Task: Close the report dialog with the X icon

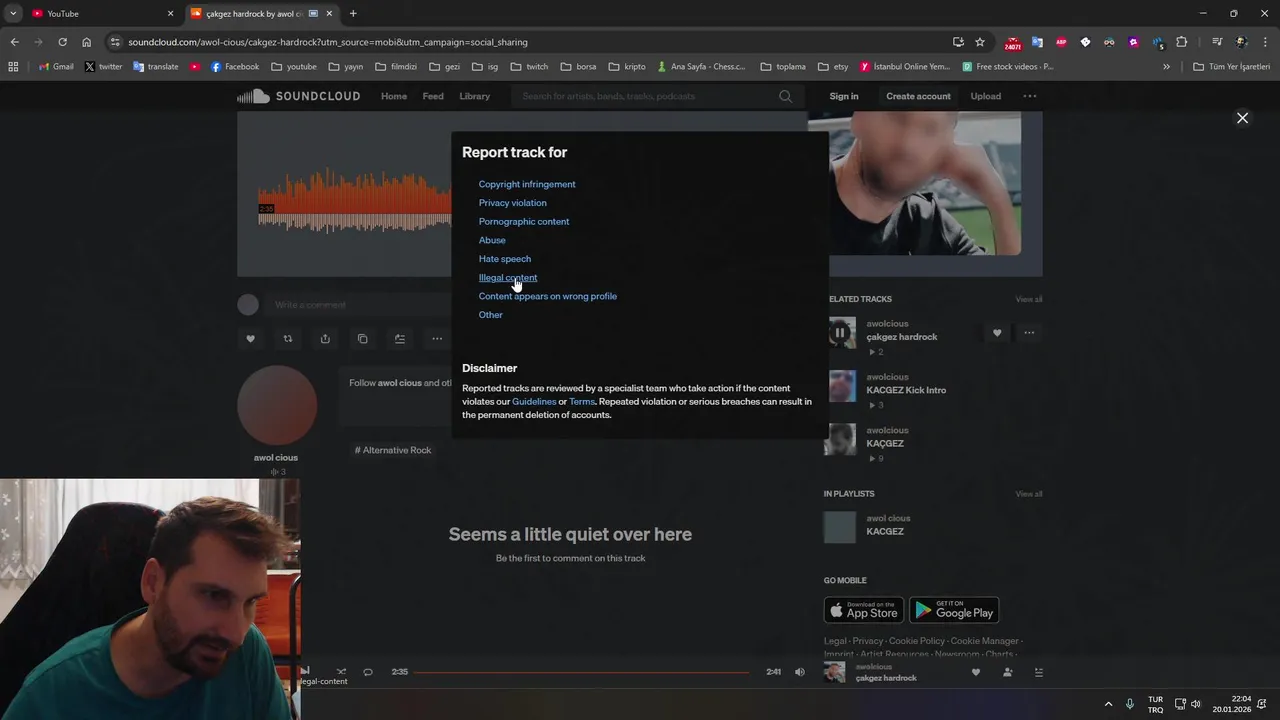Action: [1242, 118]
